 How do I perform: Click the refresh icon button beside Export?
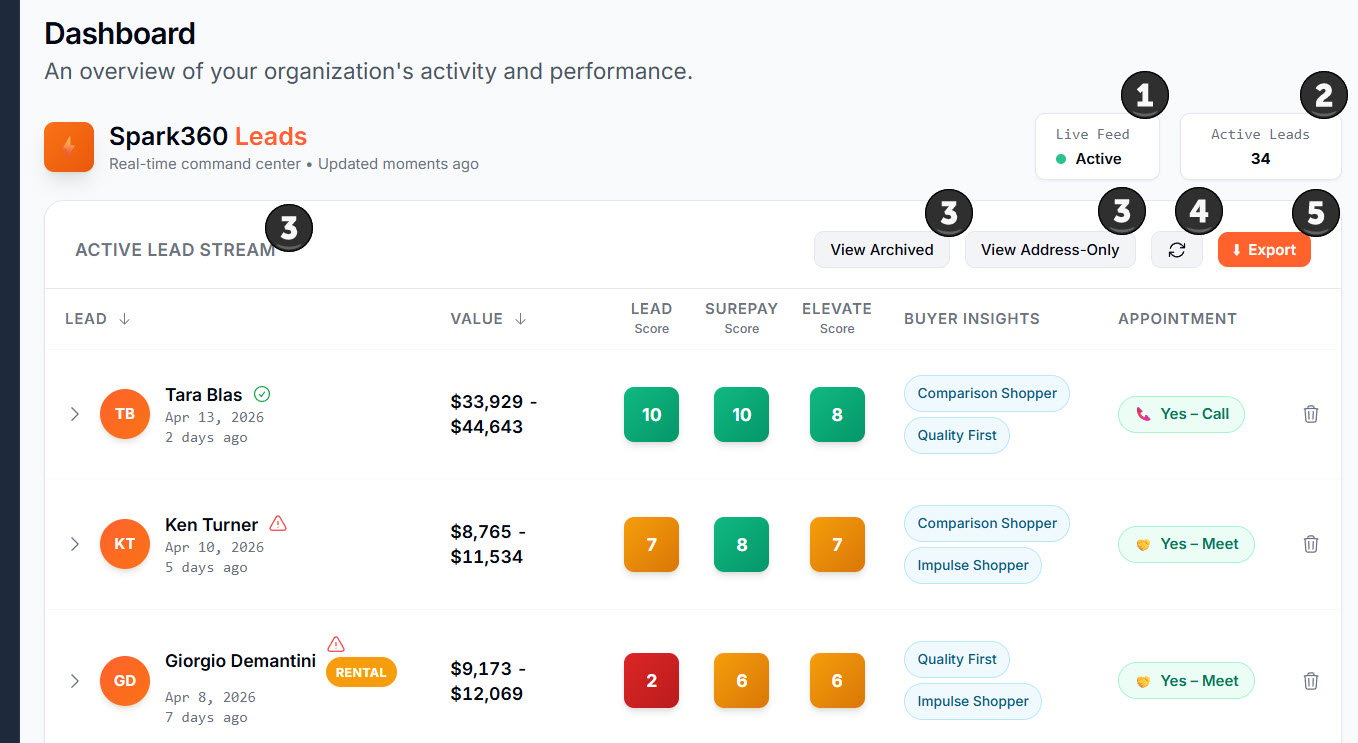[1177, 250]
